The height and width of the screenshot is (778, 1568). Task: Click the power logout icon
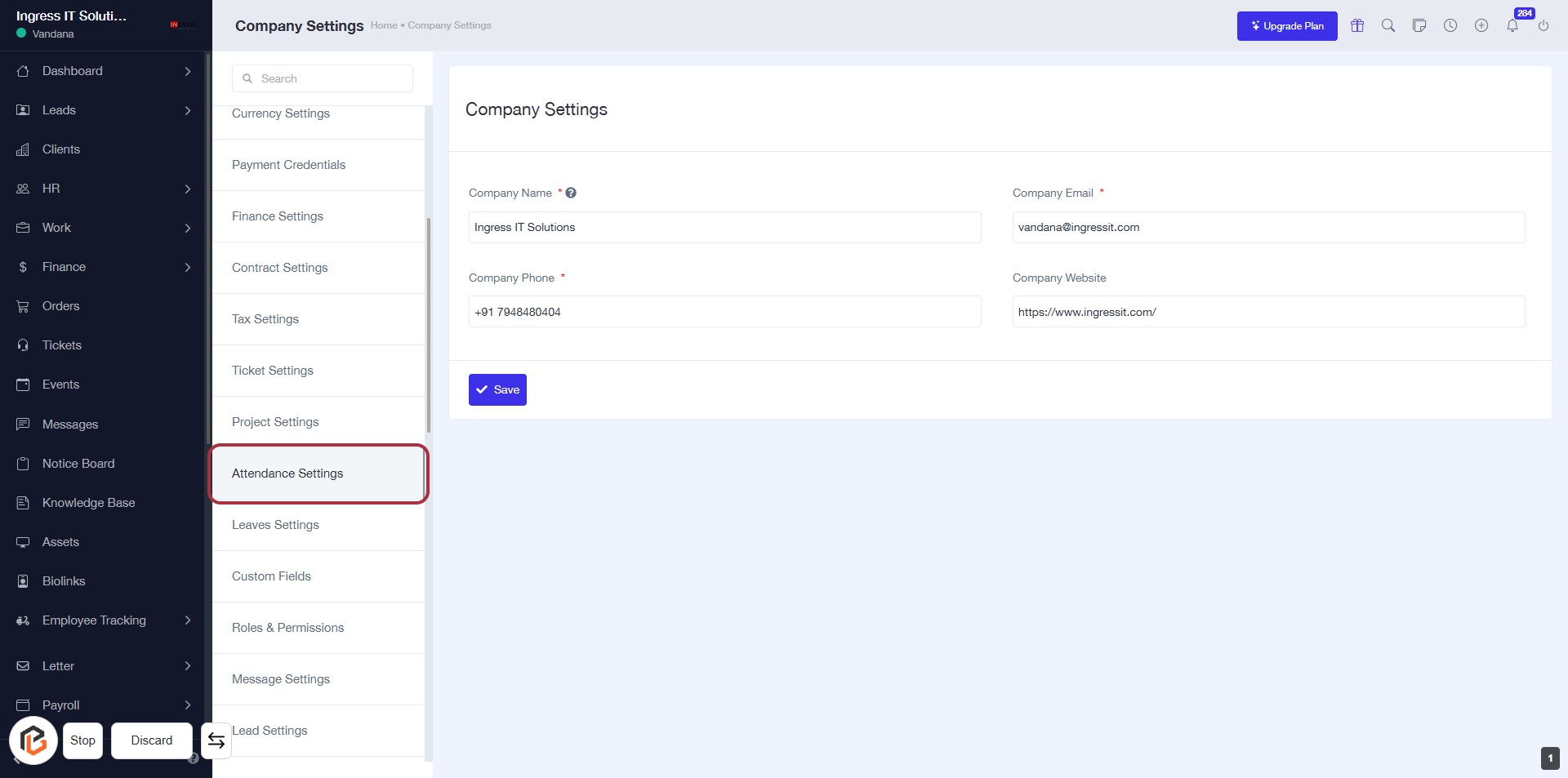point(1543,25)
